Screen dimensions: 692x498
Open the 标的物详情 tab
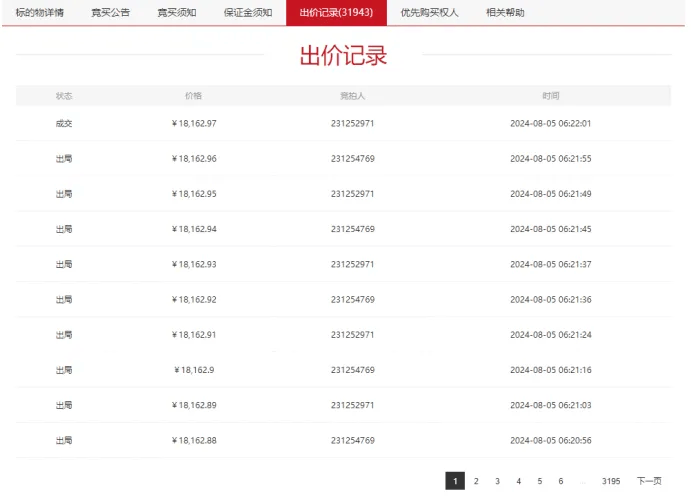(x=39, y=13)
